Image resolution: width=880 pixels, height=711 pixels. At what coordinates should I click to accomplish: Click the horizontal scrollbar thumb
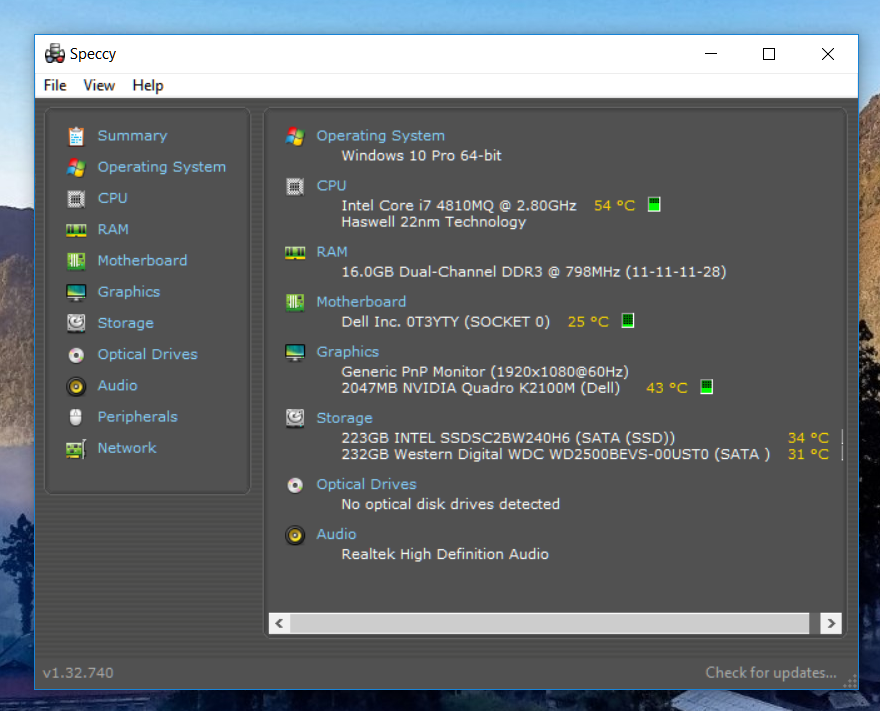(549, 623)
